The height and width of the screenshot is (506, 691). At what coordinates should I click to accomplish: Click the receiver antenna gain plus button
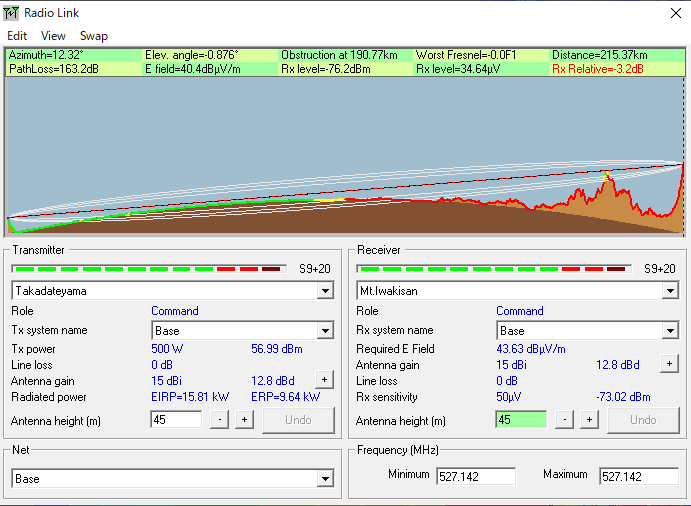(669, 364)
